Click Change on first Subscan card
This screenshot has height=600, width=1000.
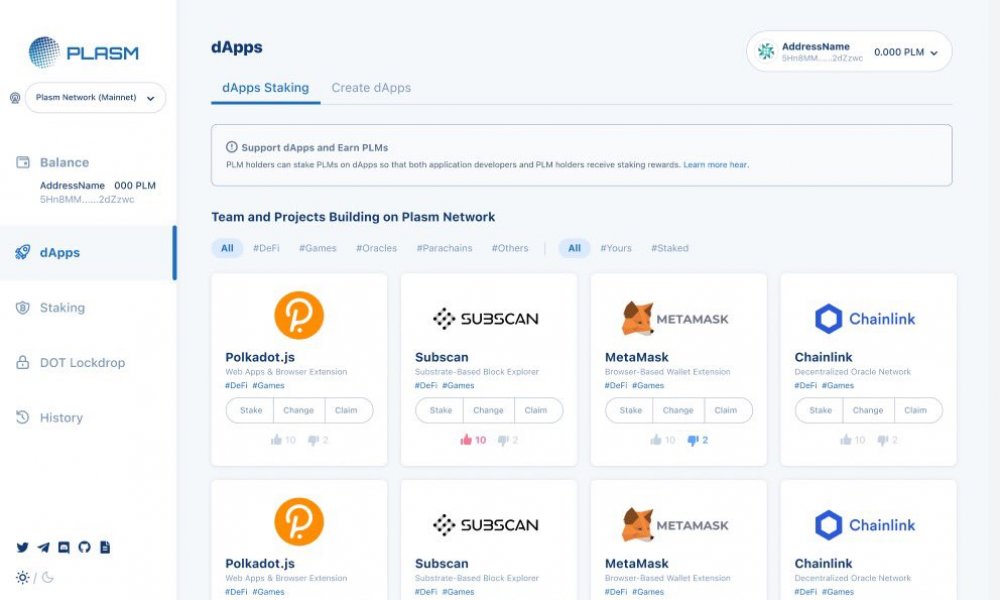(489, 410)
